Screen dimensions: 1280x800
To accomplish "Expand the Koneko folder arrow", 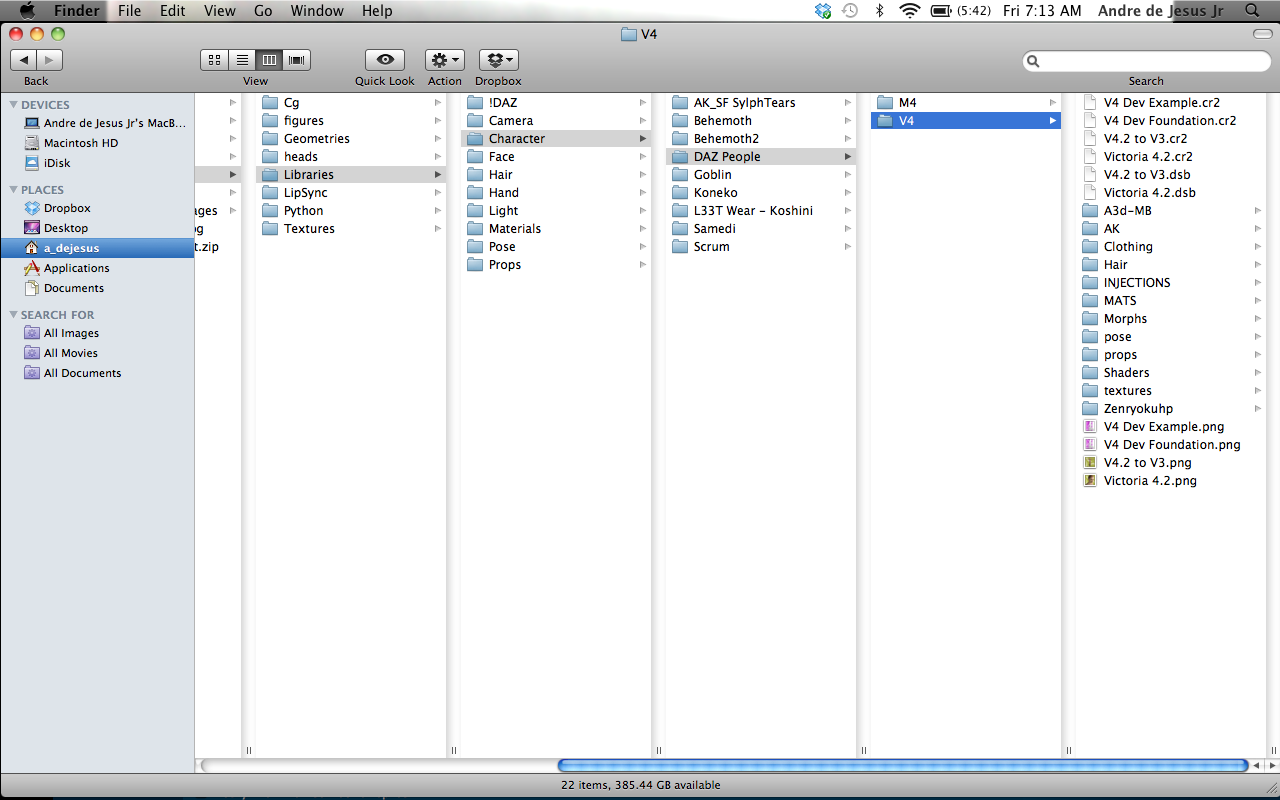I will coord(848,193).
